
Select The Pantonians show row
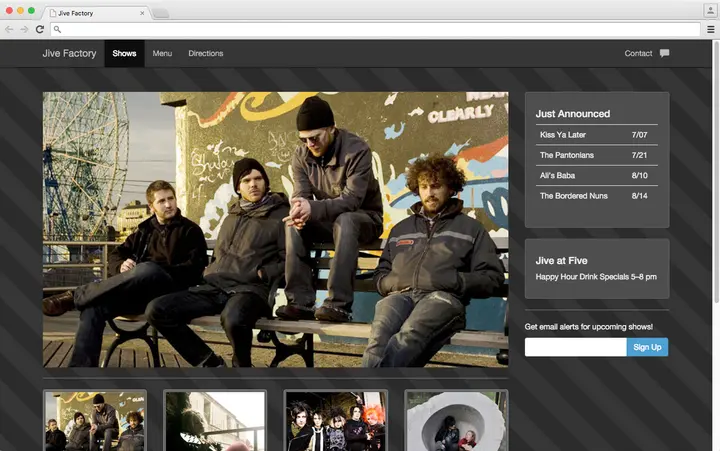point(596,155)
